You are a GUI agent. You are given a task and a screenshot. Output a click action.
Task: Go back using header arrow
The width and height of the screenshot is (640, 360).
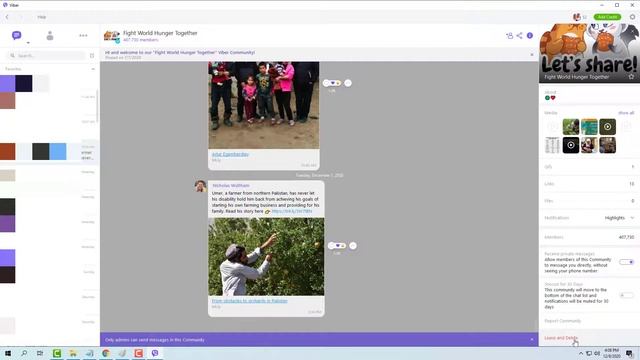tap(7, 17)
